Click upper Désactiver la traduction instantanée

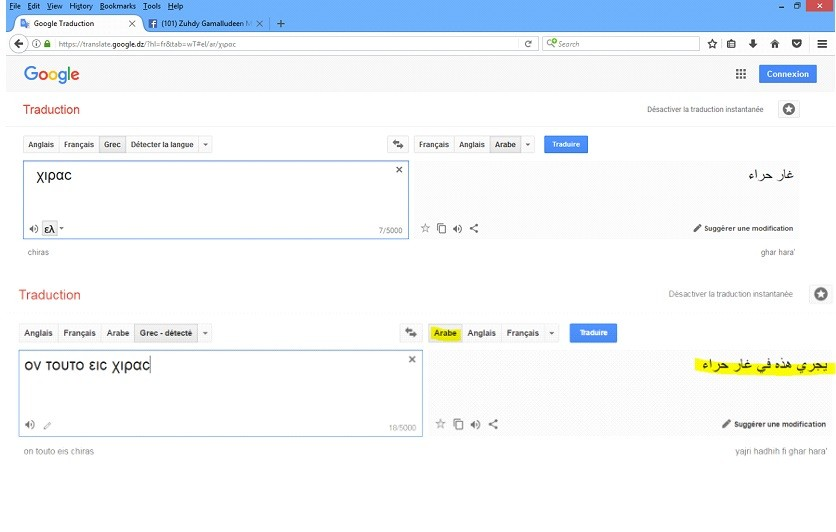click(705, 109)
